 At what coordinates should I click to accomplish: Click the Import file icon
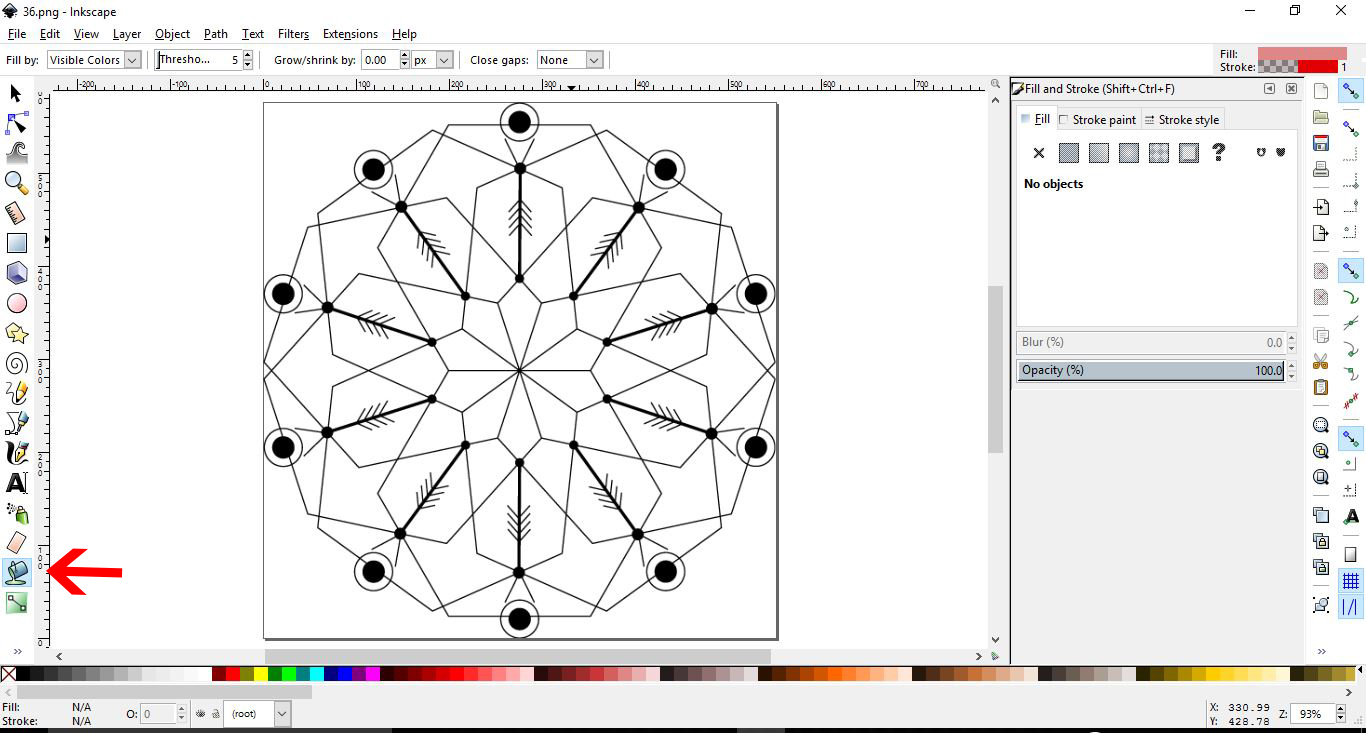coord(1321,207)
